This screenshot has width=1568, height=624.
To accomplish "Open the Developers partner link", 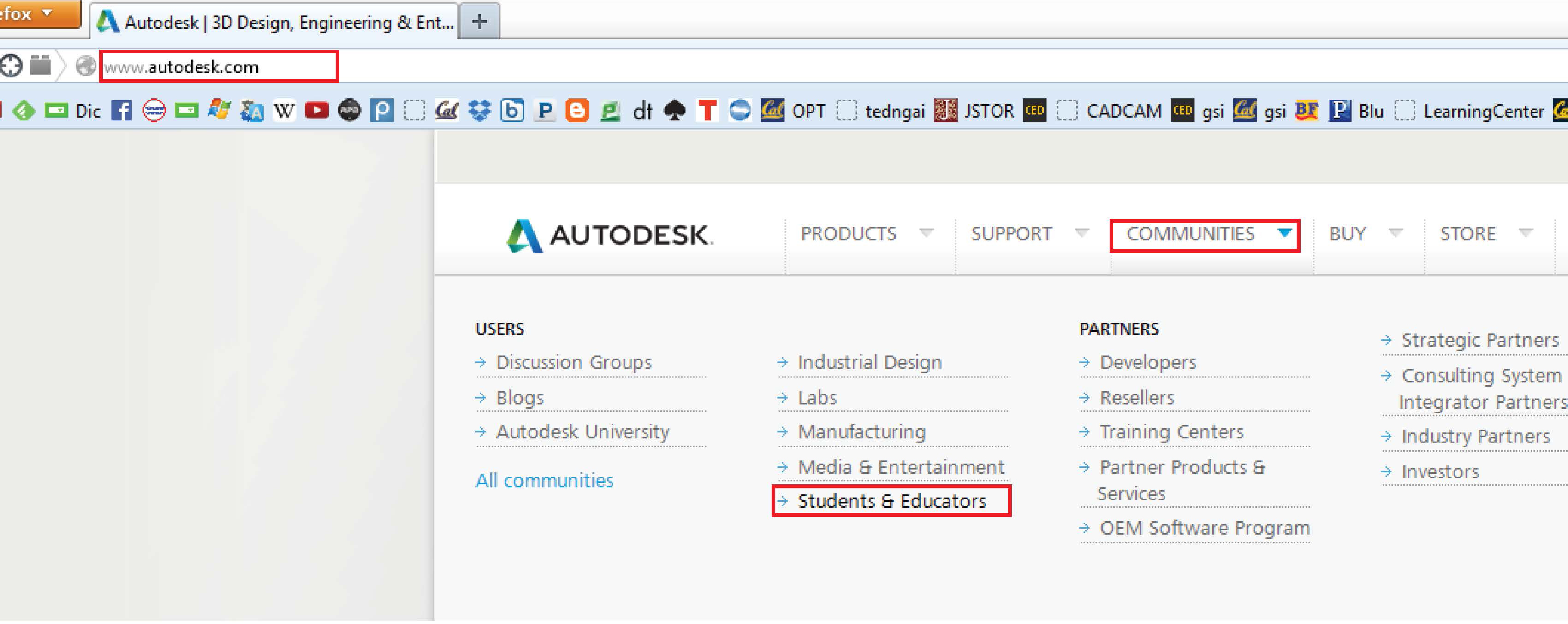I will click(x=1147, y=363).
